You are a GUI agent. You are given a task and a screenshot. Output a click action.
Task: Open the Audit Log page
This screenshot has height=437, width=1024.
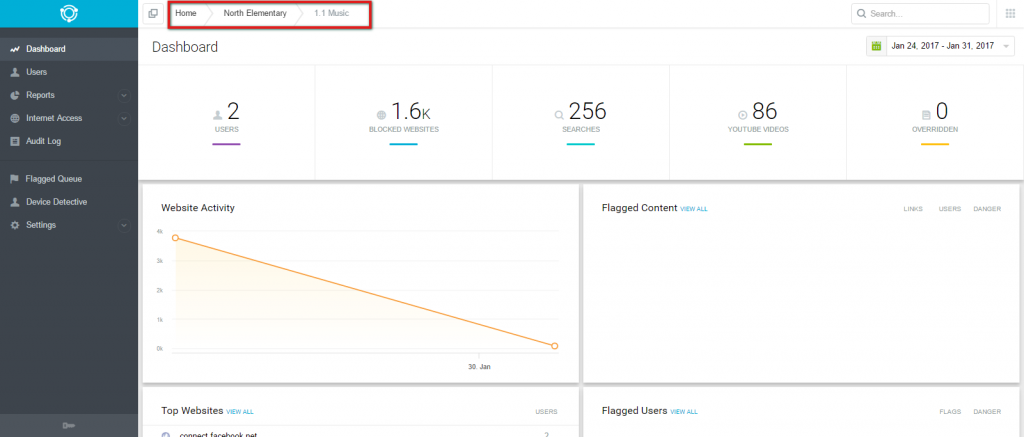69,141
